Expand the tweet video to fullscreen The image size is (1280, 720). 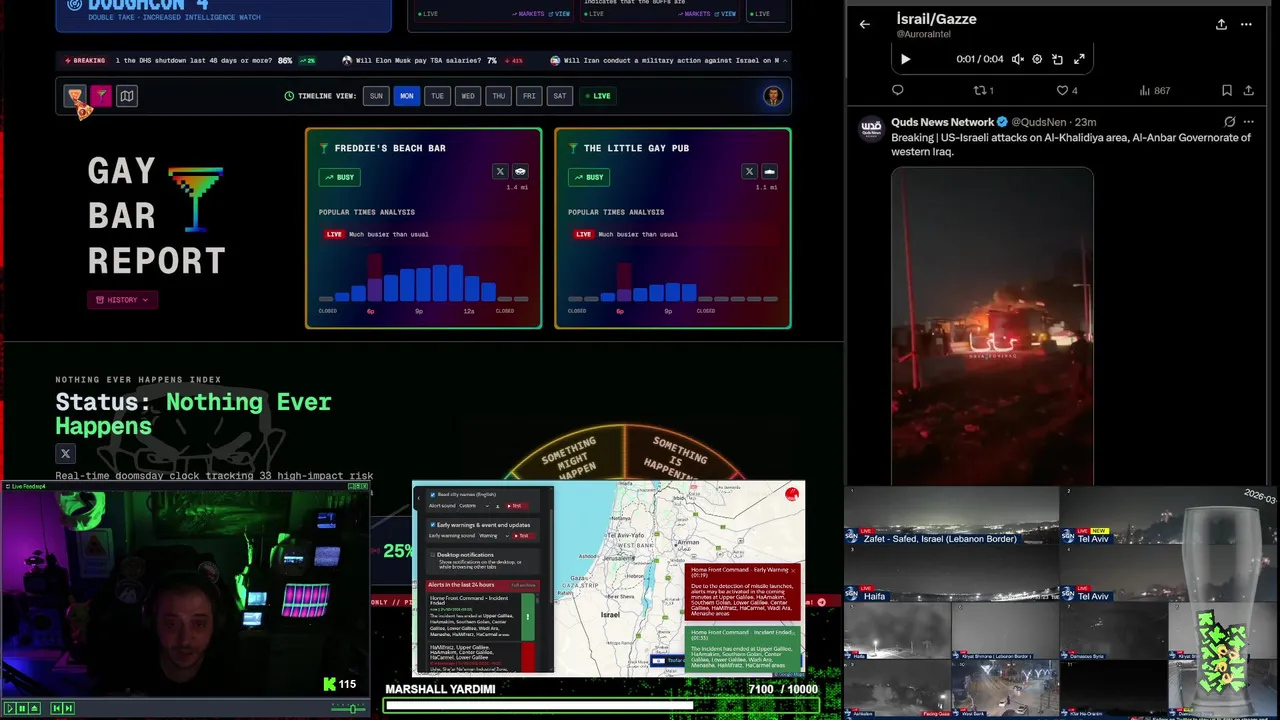(x=1079, y=59)
